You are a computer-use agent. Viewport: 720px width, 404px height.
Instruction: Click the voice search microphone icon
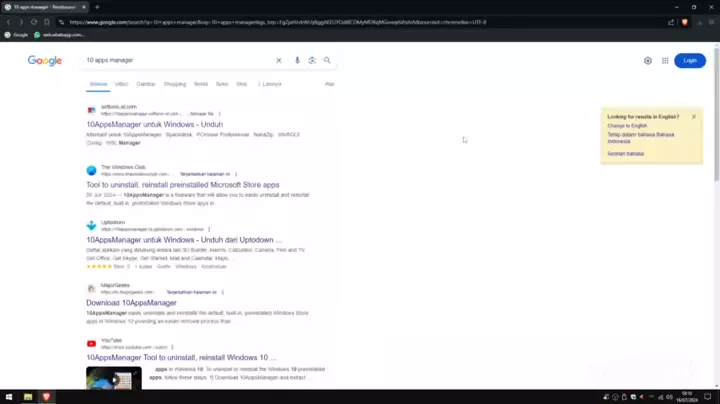[x=297, y=61]
